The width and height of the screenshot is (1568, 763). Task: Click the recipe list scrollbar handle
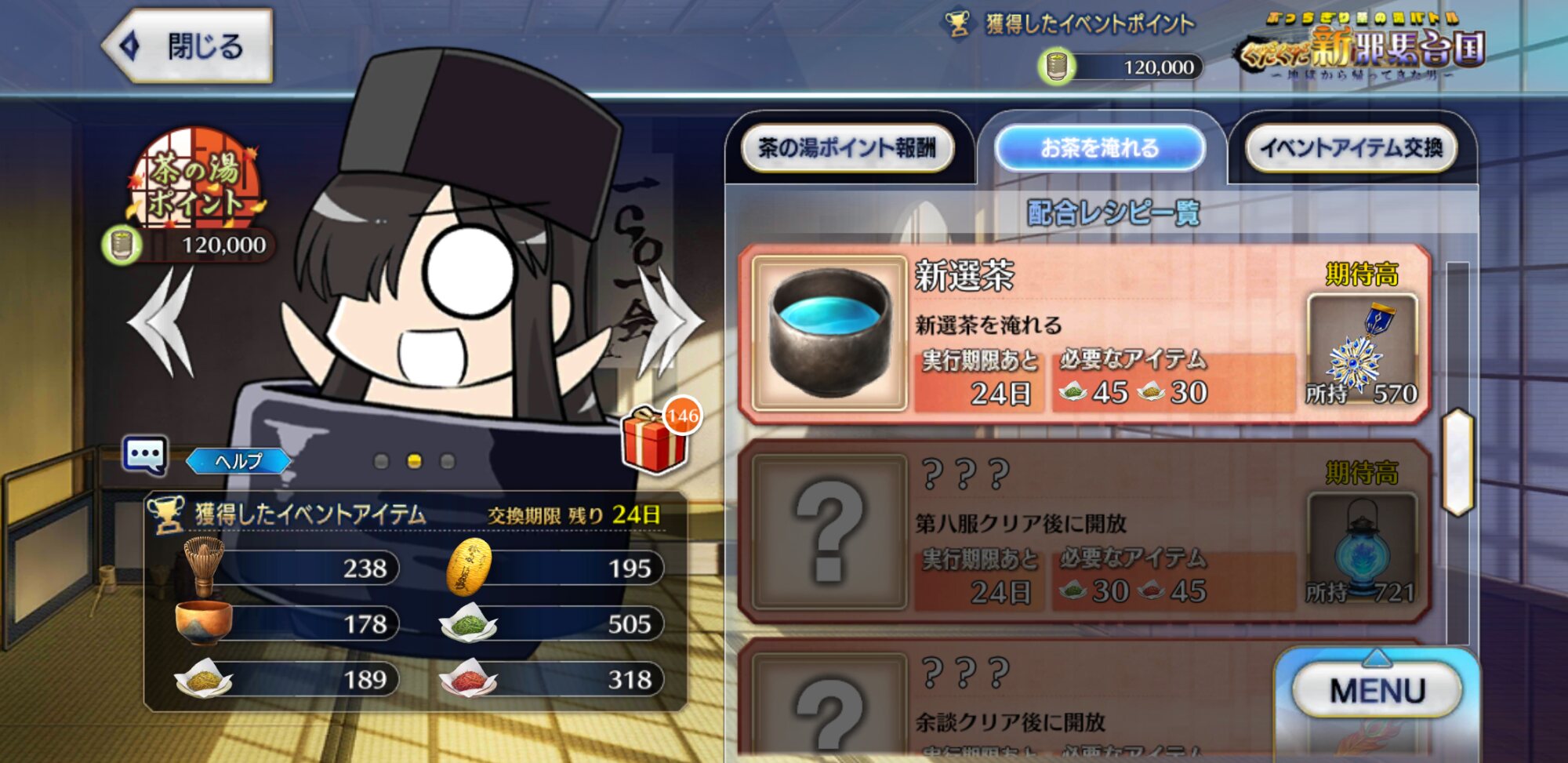pyautogui.click(x=1458, y=462)
